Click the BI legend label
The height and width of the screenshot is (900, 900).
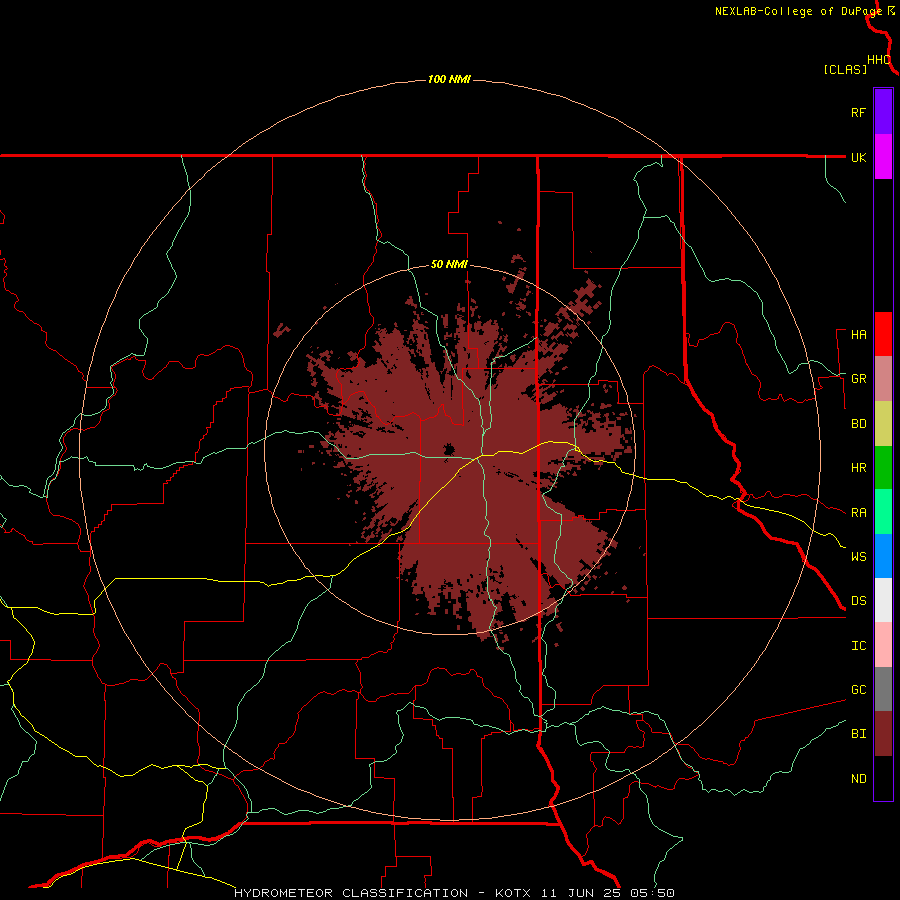click(858, 734)
